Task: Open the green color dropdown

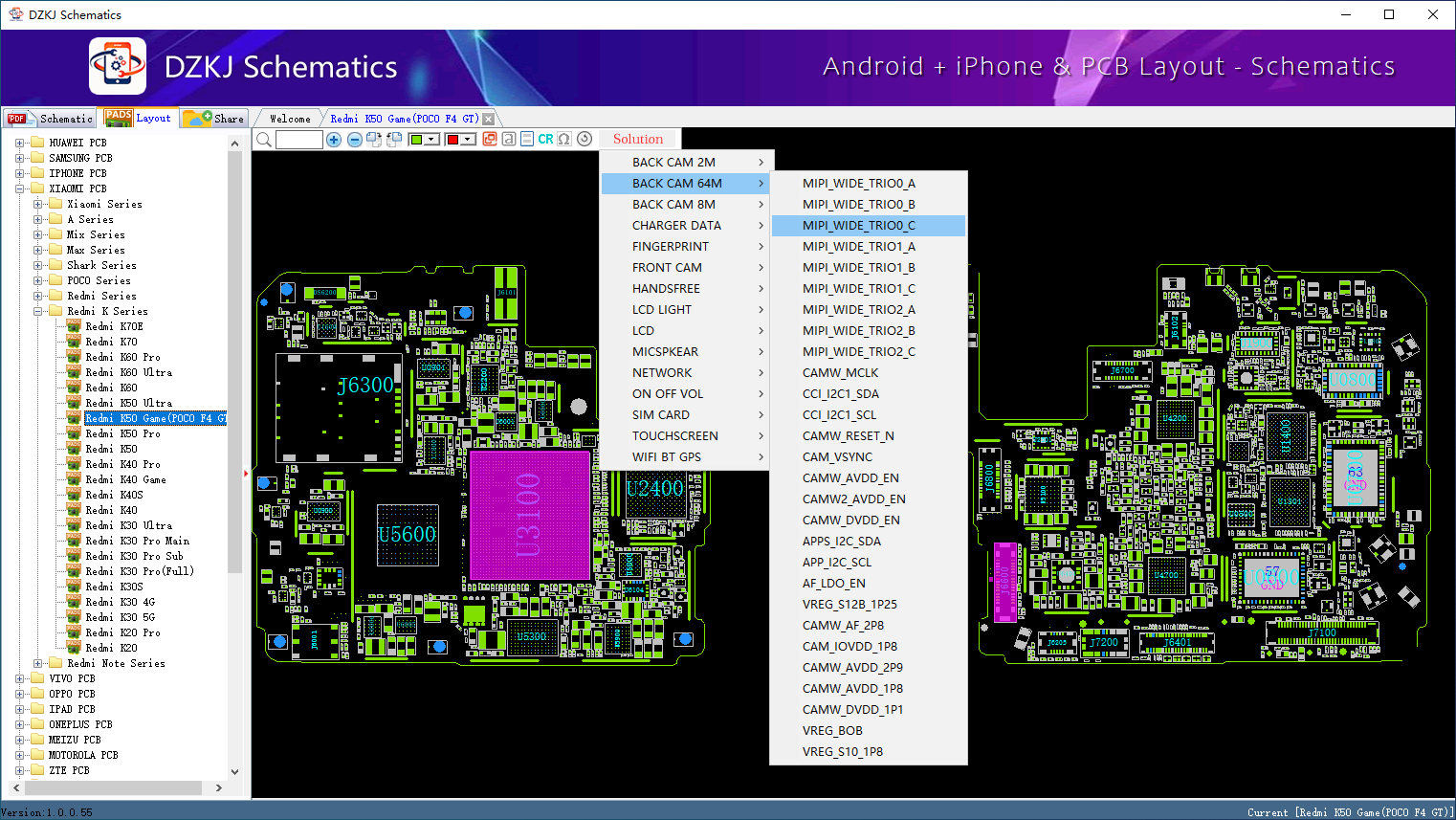Action: (x=431, y=140)
